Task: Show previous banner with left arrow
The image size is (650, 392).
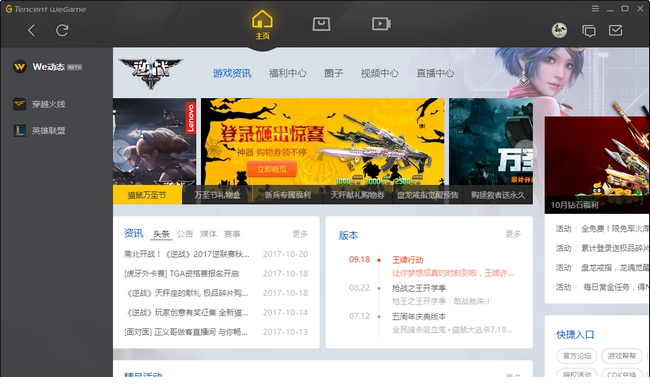Action: (x=120, y=152)
